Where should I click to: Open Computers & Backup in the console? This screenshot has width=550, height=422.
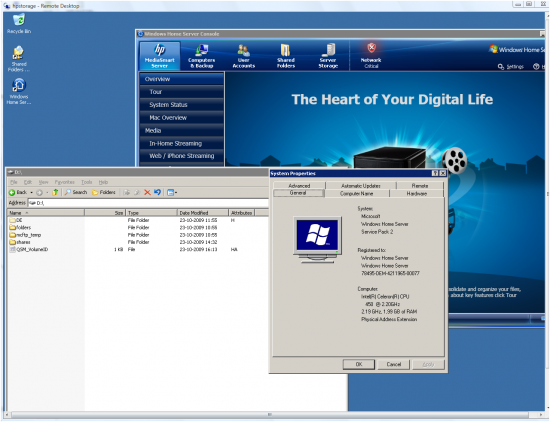(x=201, y=56)
